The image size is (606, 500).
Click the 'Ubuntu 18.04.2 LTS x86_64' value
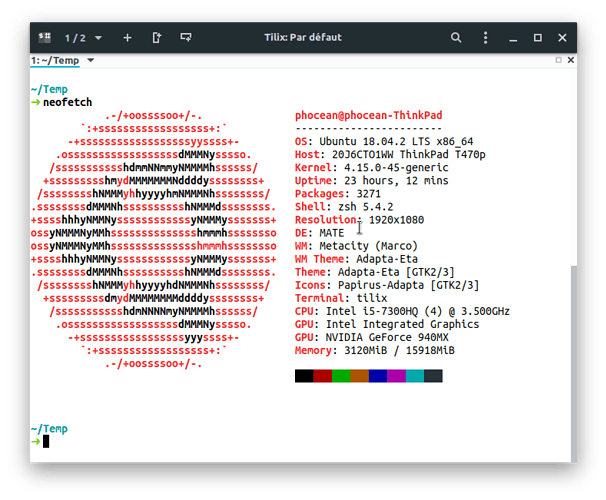396,142
